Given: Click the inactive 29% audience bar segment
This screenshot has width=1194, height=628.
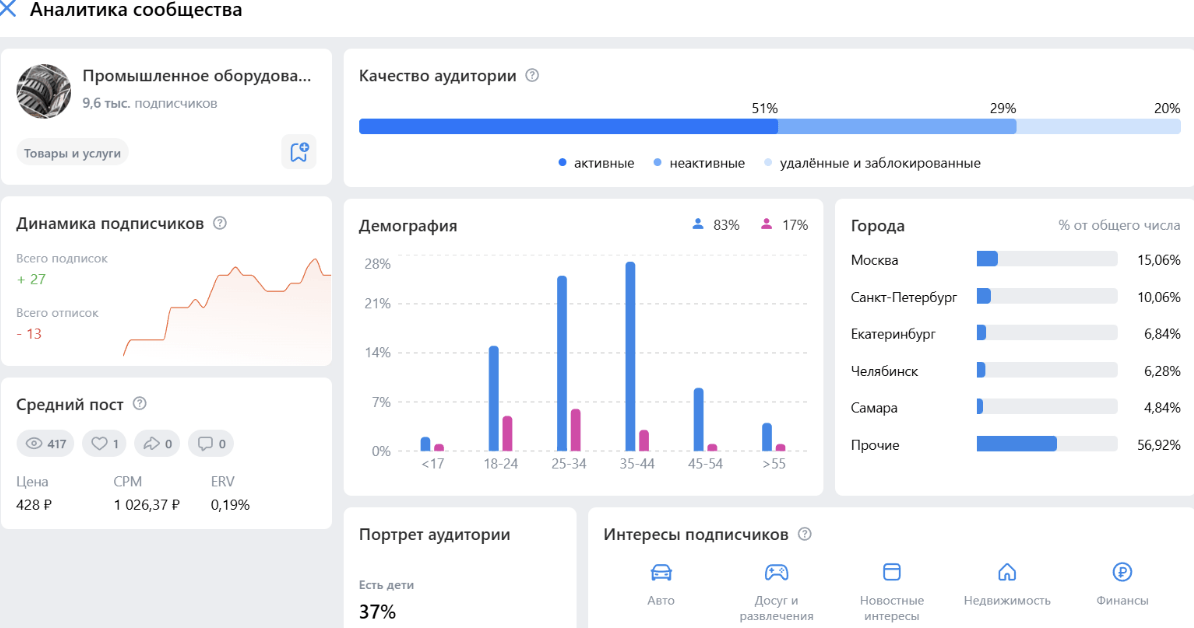Looking at the screenshot, I should click(897, 126).
